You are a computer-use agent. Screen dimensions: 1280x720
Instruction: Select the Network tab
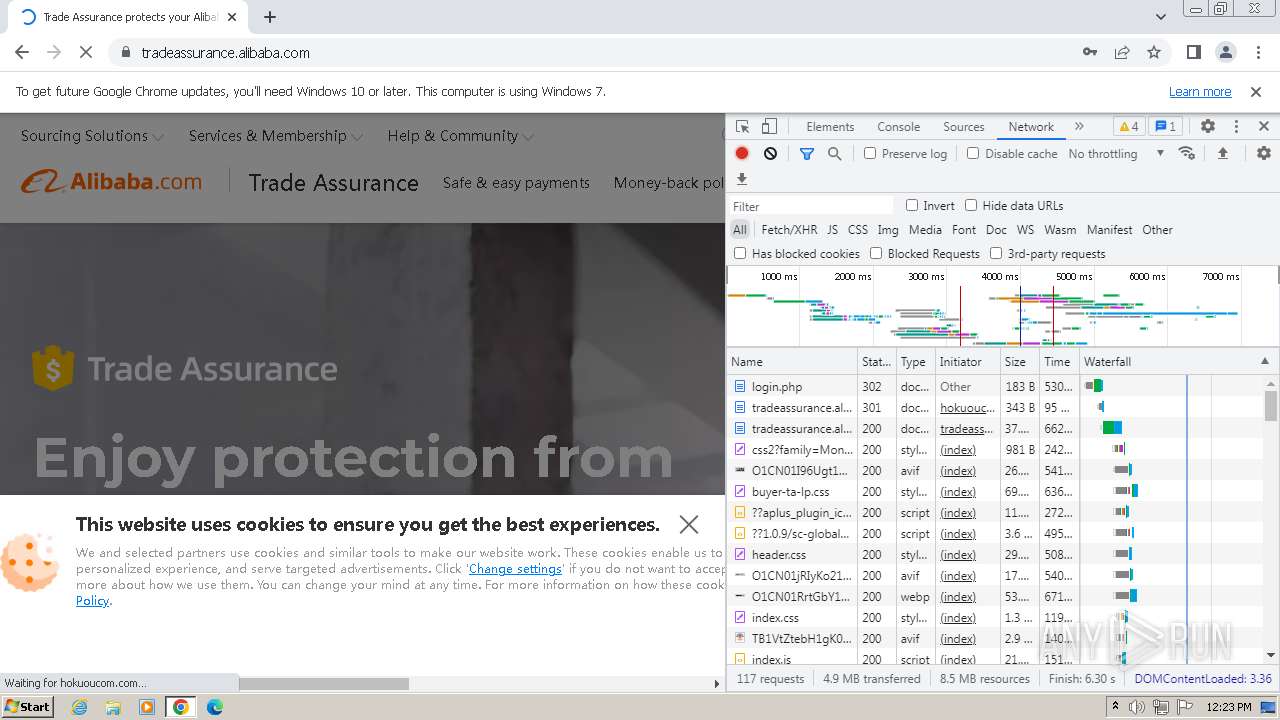pos(1031,127)
